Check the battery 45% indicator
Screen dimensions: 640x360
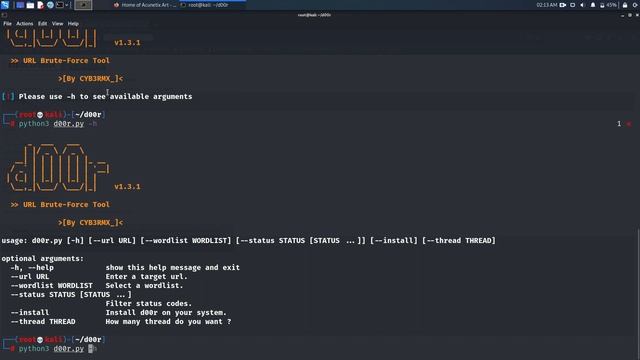(x=608, y=5)
